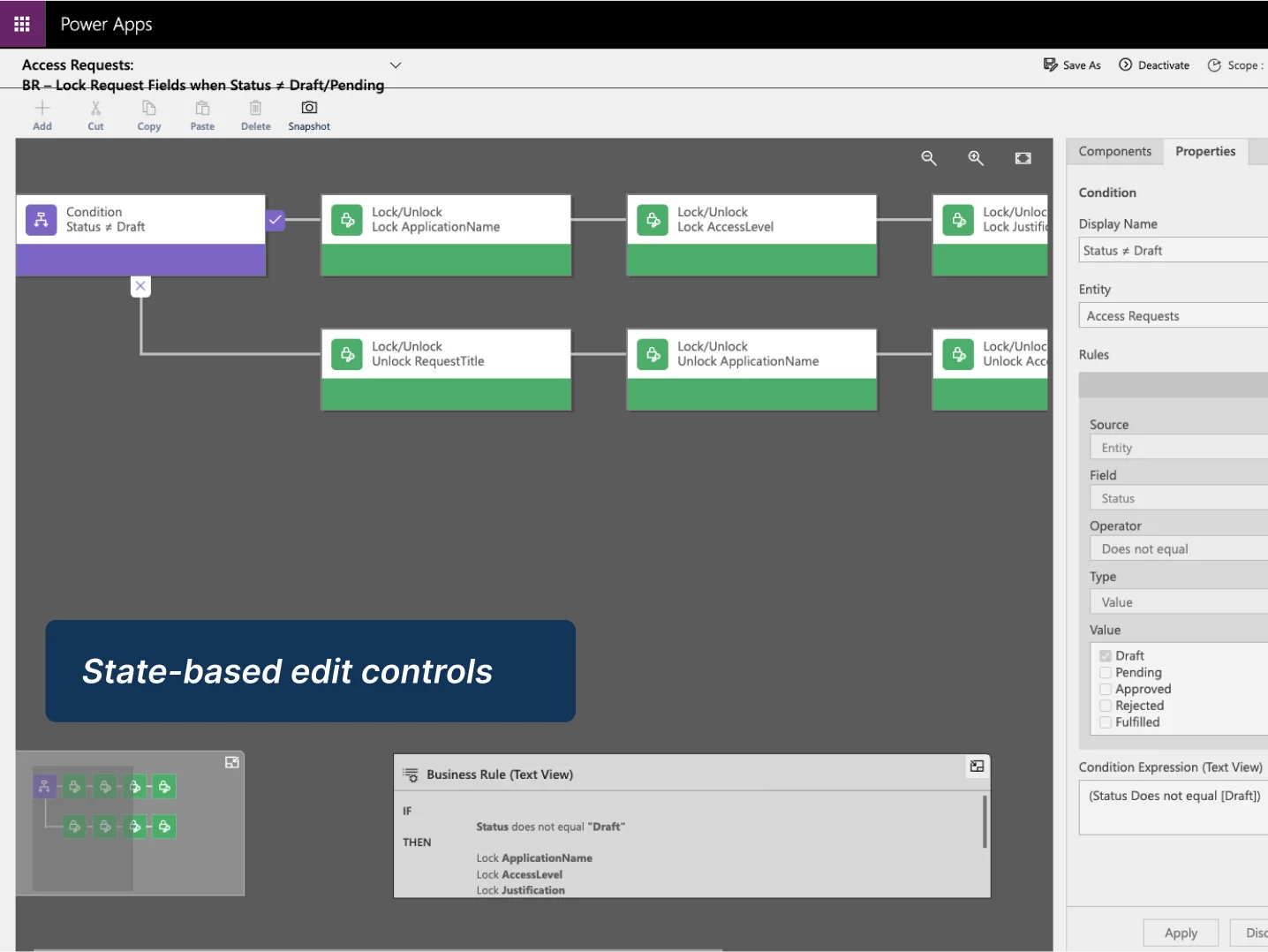
Task: Click the Add plus toolbar icon
Action: tap(42, 108)
